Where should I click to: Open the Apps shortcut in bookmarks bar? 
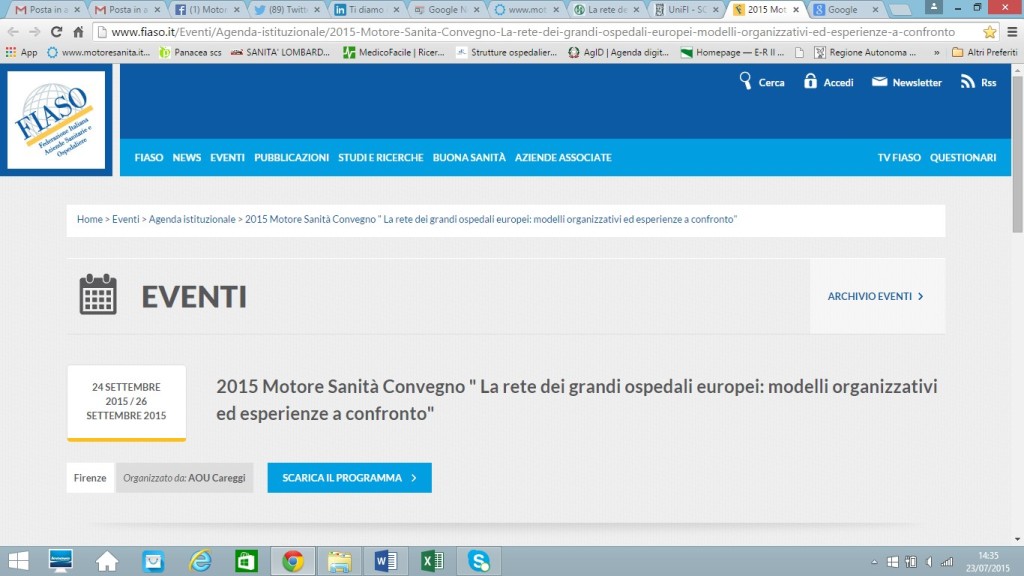[22, 52]
